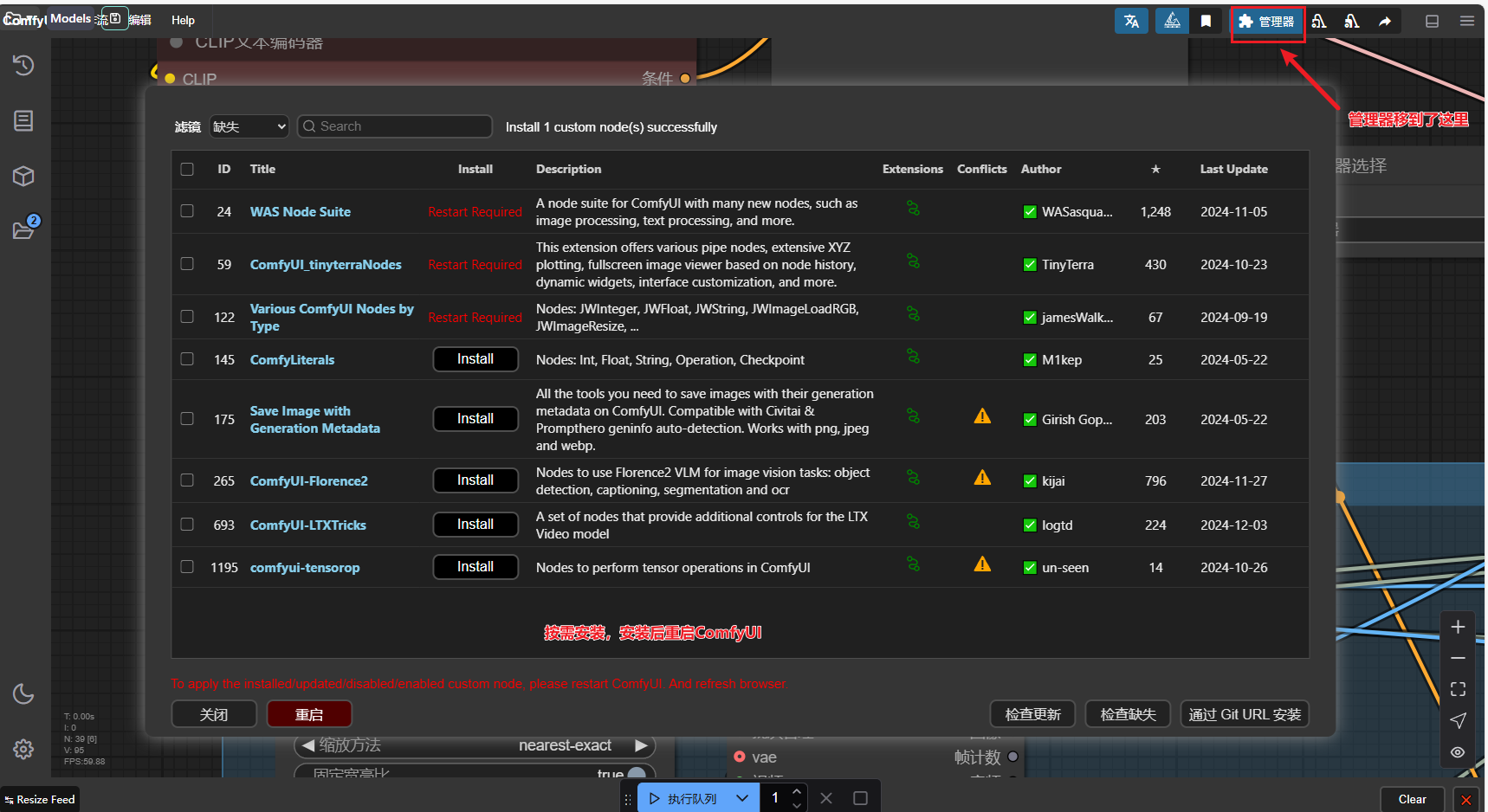Open the 管理器 manager puzzle button
This screenshot has height=812, width=1488.
(x=1266, y=22)
